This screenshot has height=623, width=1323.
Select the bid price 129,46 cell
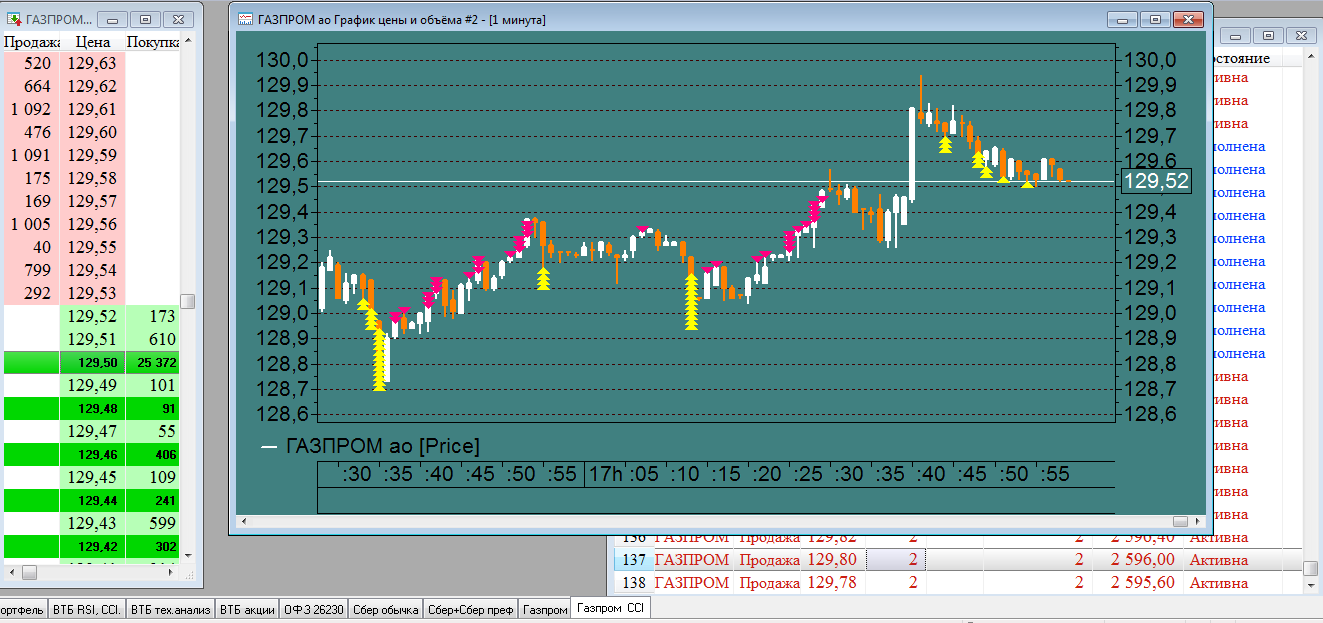tap(93, 454)
